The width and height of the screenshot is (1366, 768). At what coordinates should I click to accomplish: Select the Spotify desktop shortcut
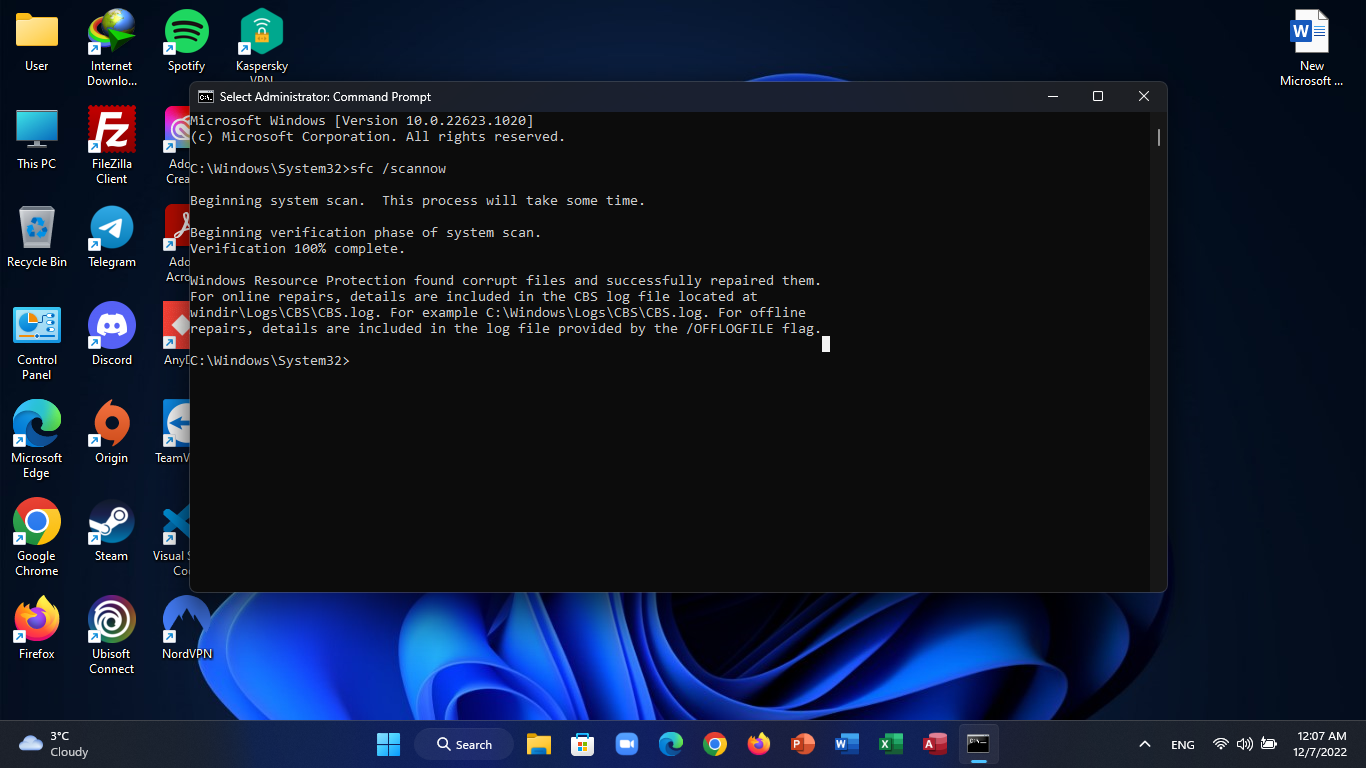click(187, 41)
